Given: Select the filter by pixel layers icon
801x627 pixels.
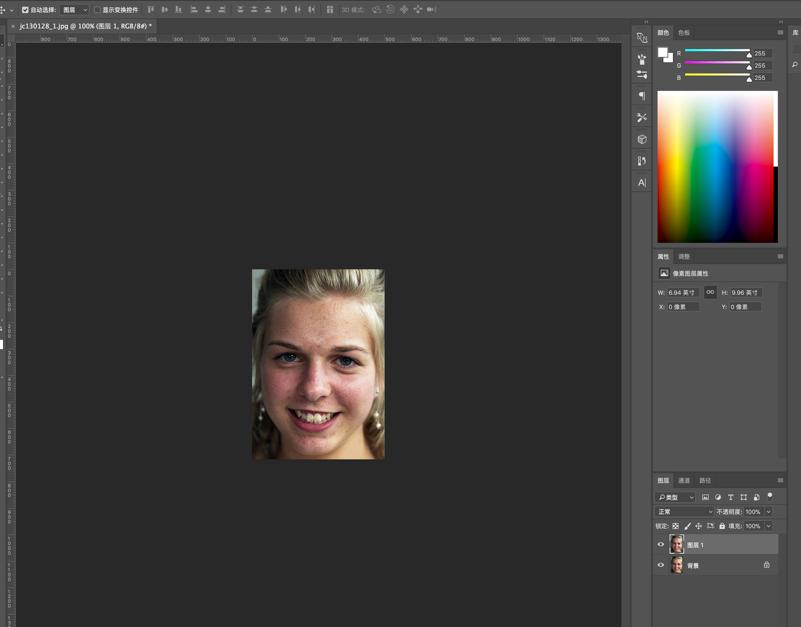Looking at the screenshot, I should (x=707, y=497).
